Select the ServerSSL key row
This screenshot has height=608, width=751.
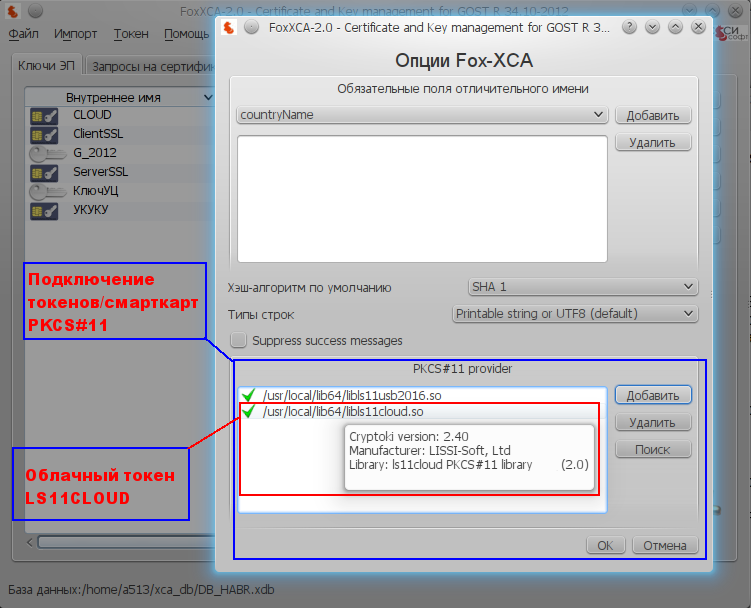[120, 172]
